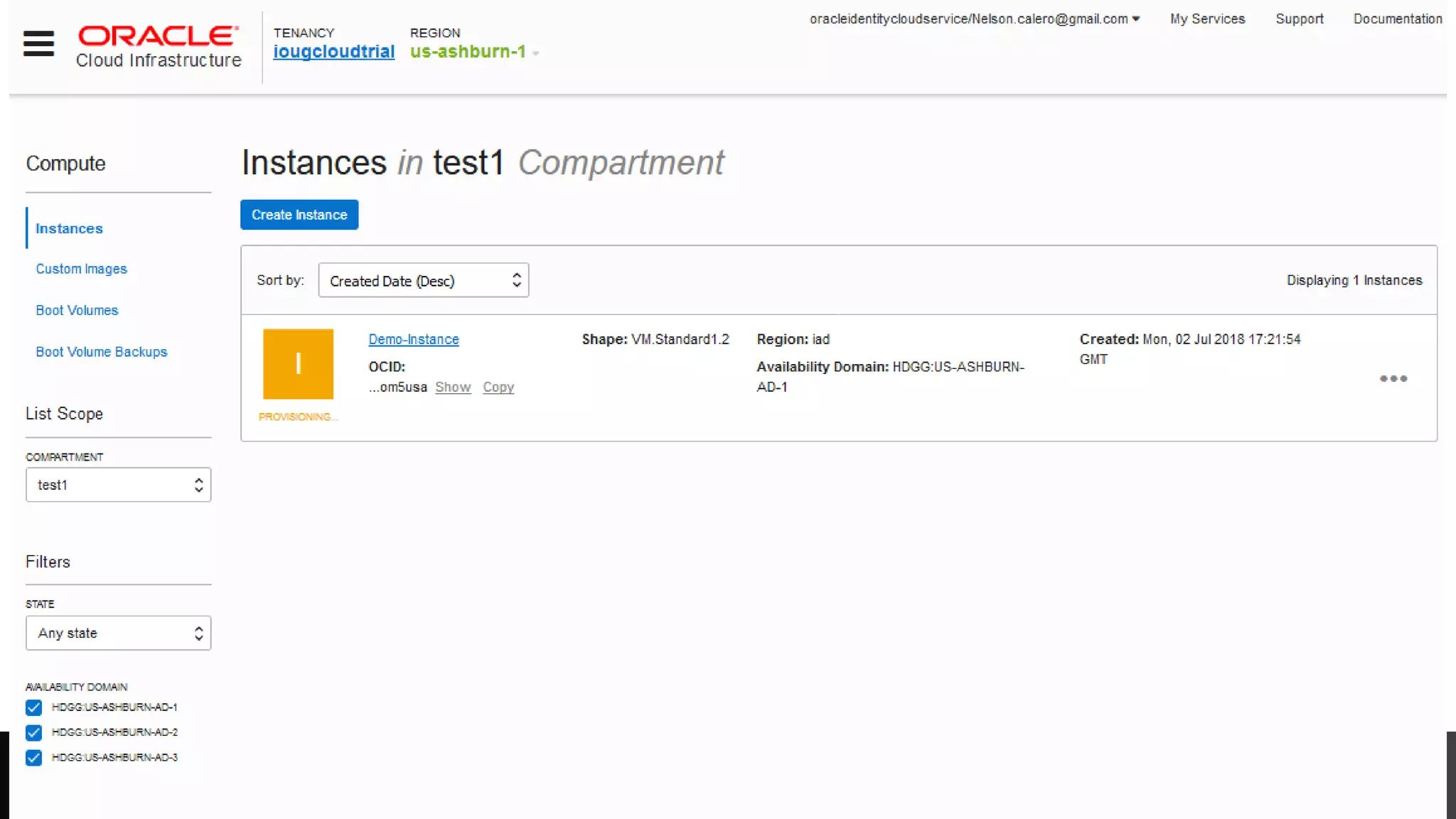The image size is (1456, 819).
Task: Open Boot Volumes in sidebar
Action: 77,310
